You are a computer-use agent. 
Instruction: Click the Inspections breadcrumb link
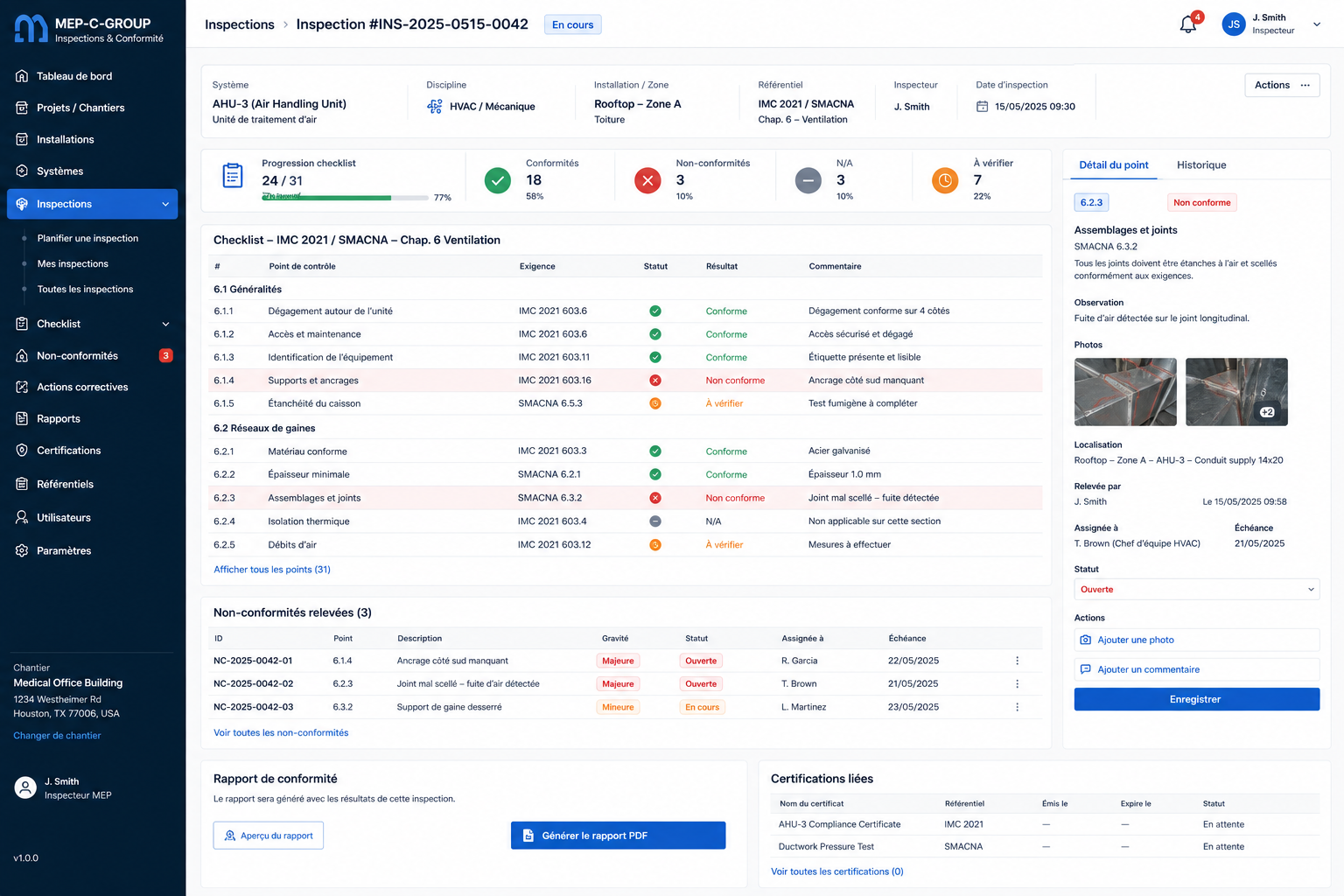pyautogui.click(x=239, y=24)
